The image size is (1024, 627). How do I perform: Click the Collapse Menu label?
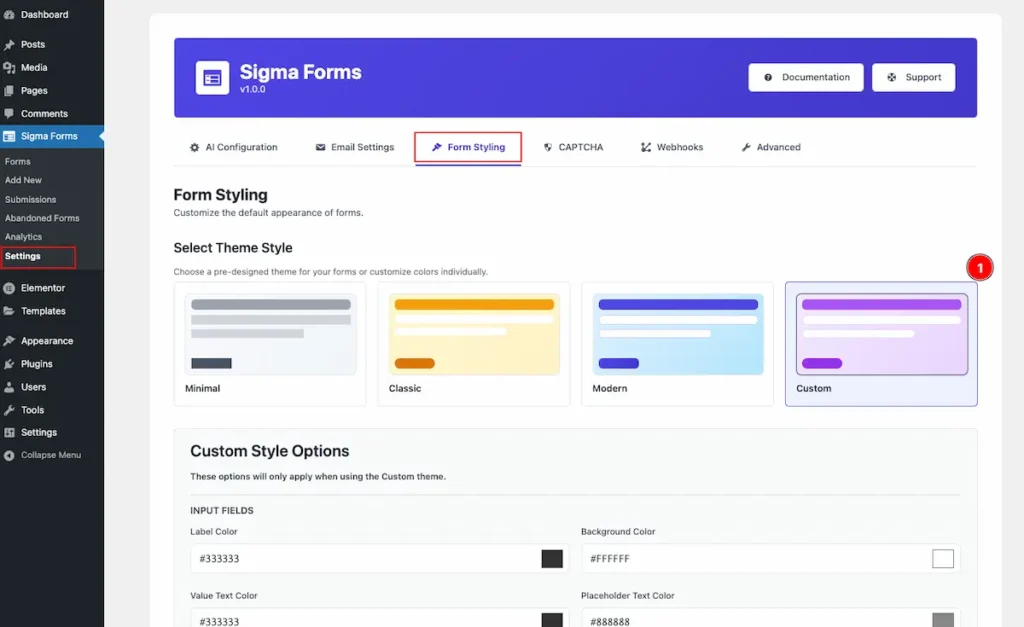click(51, 455)
